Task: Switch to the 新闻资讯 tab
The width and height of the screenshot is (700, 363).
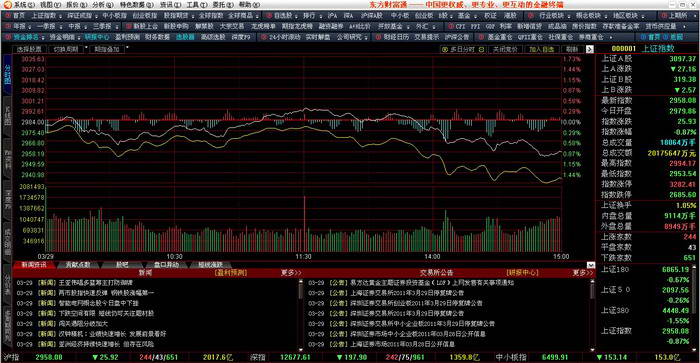Action: 33,265
